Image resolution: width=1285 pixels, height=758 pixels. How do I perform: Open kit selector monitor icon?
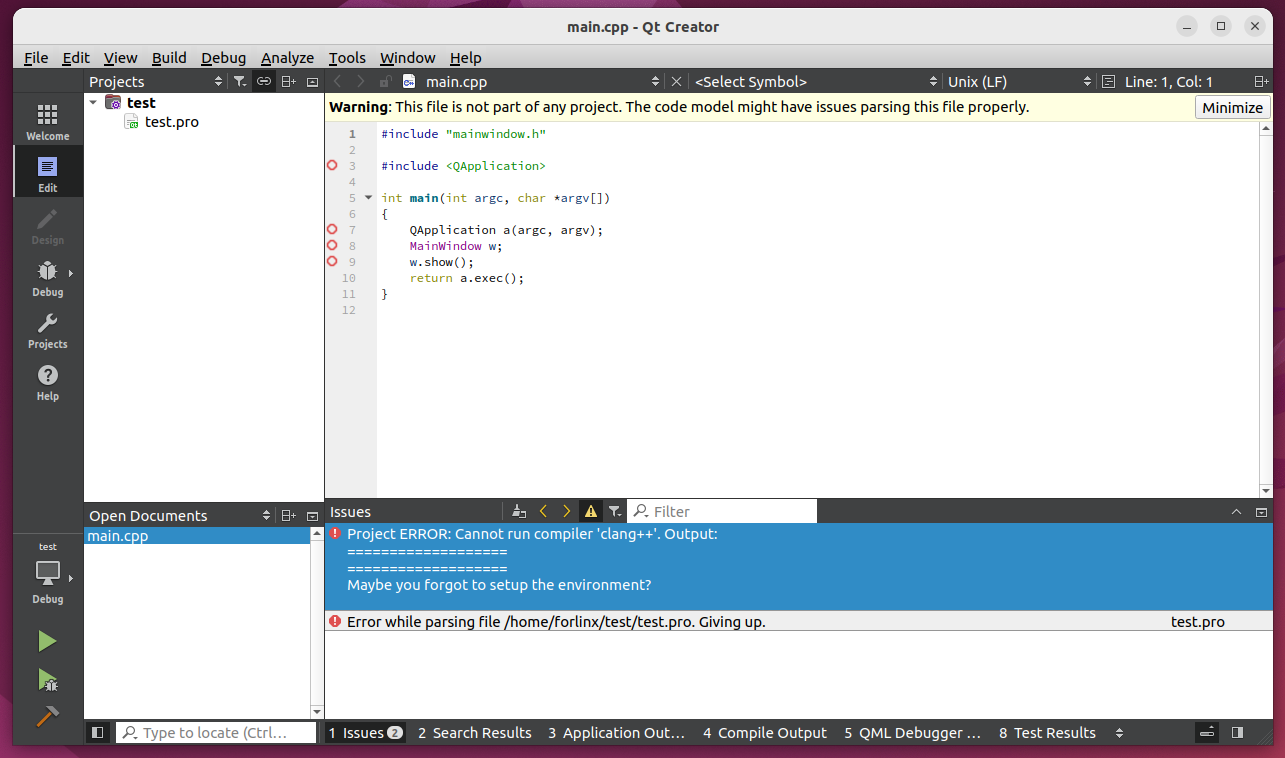pyautogui.click(x=47, y=573)
